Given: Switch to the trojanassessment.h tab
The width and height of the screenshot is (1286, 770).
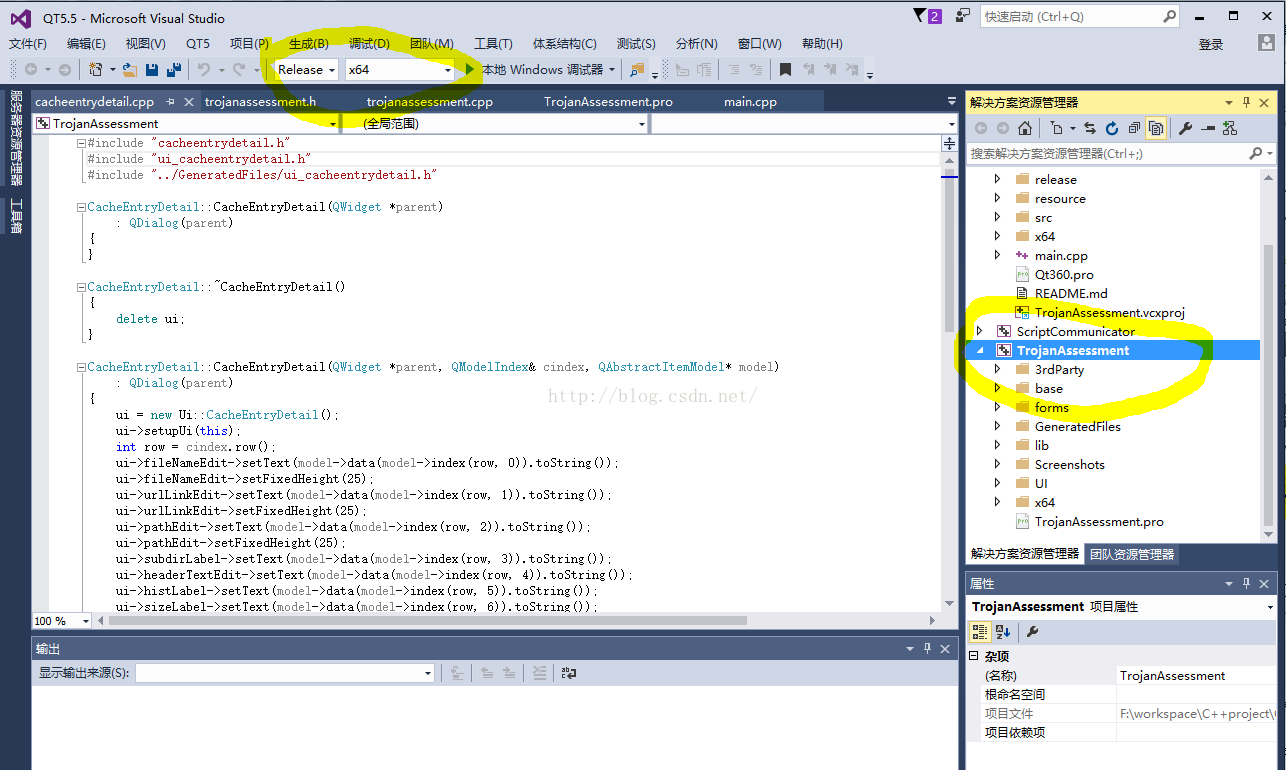Looking at the screenshot, I should coord(260,102).
